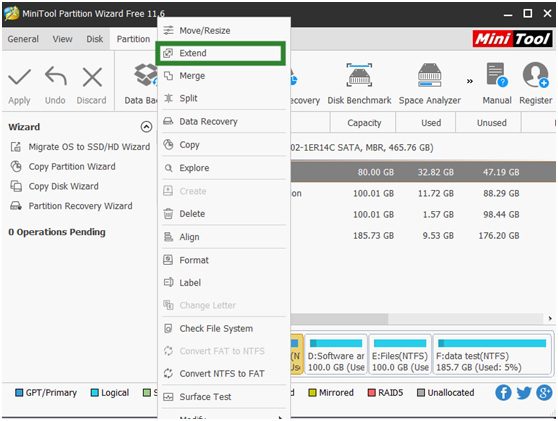Select F:data test(NTFS) partition block
This screenshot has width=558, height=421.
click(x=492, y=354)
